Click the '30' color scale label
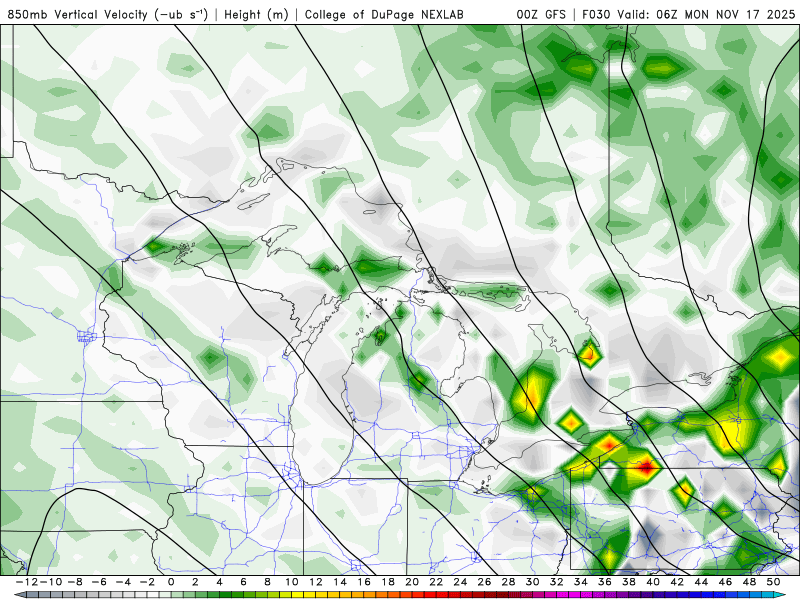Image resolution: width=800 pixels, height=600 pixels. pyautogui.click(x=532, y=582)
